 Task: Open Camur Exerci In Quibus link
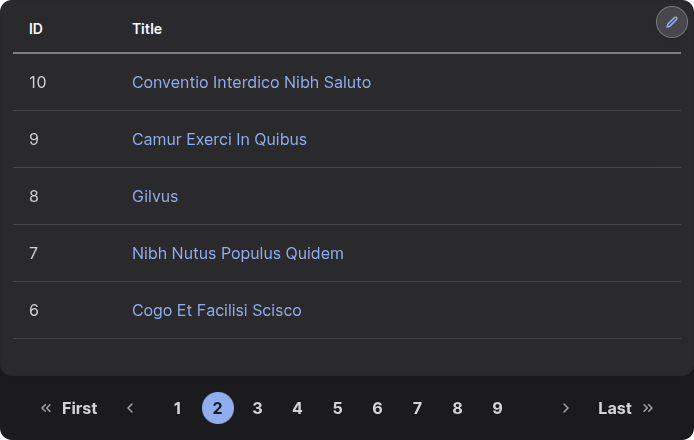pos(219,139)
